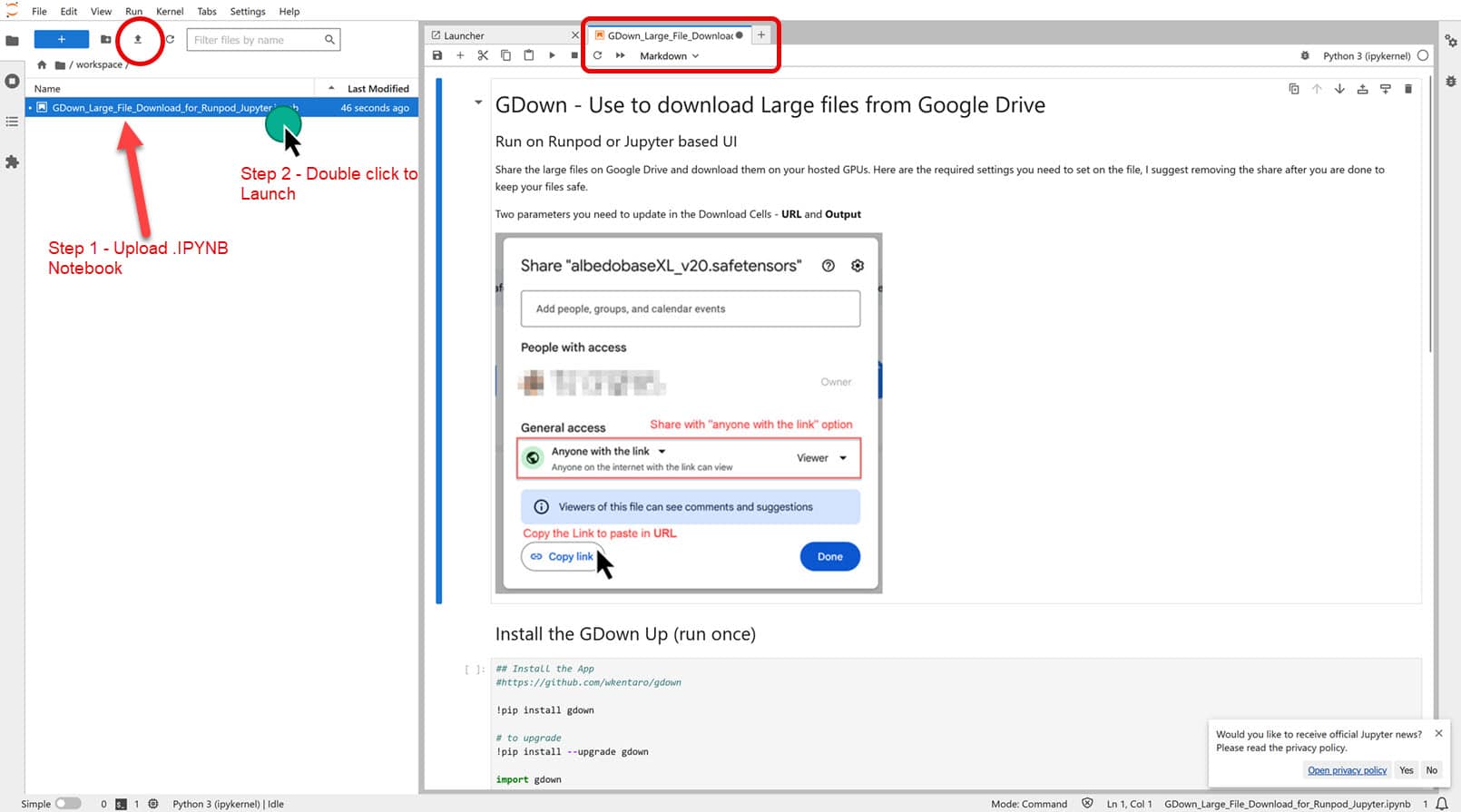Click the pip install gdown code cell

[x=956, y=723]
